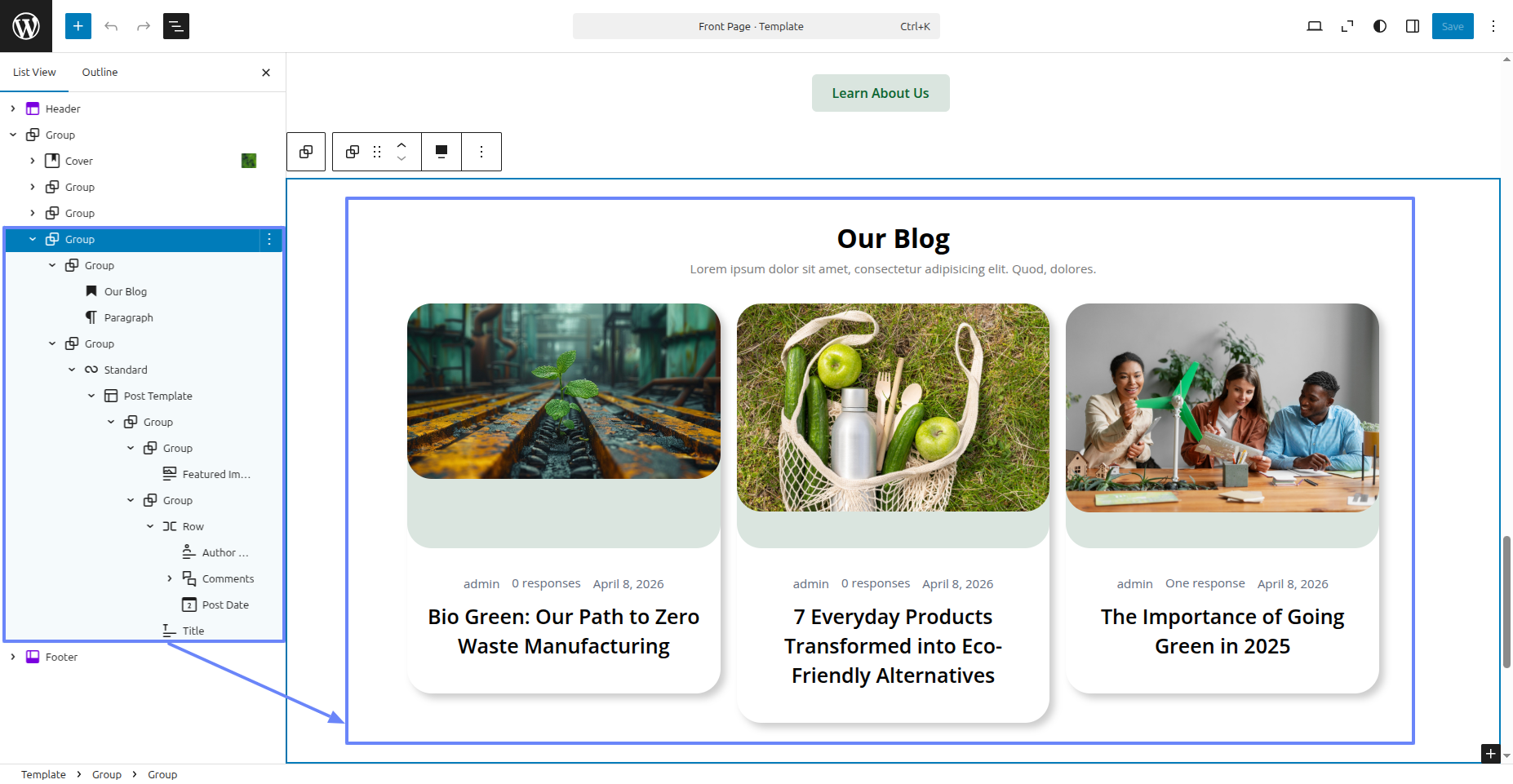Screen dimensions: 1513x784
Task: Expand the Cover block in list
Action: tap(33, 161)
